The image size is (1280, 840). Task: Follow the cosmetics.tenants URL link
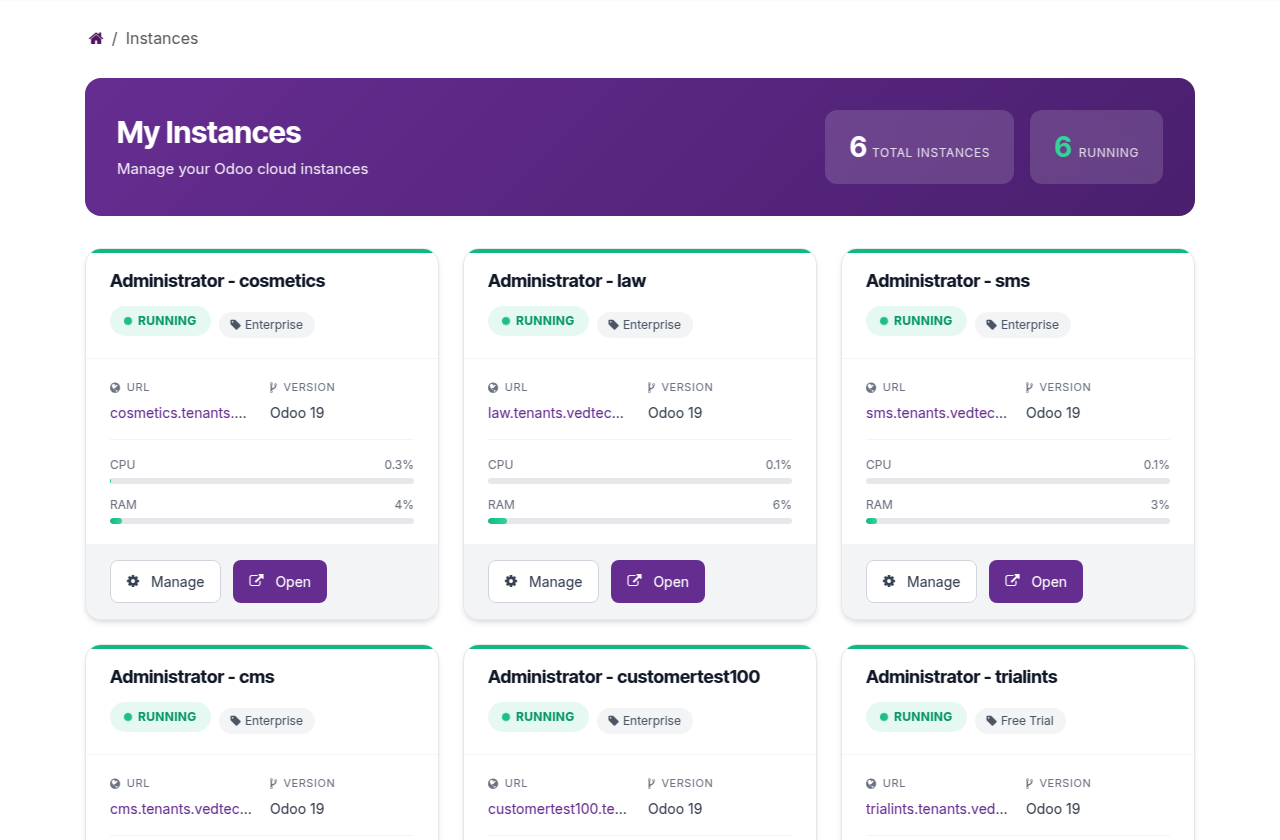pos(178,413)
